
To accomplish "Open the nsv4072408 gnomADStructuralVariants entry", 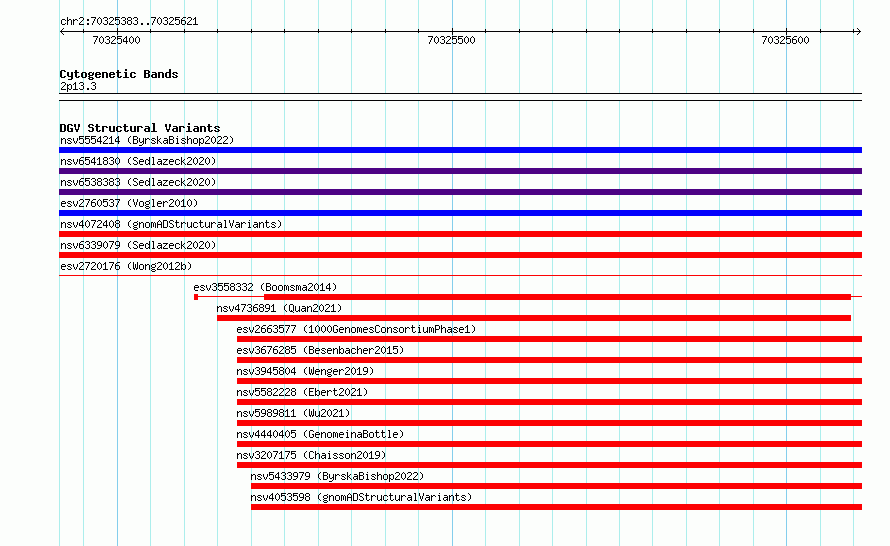I will [171, 224].
